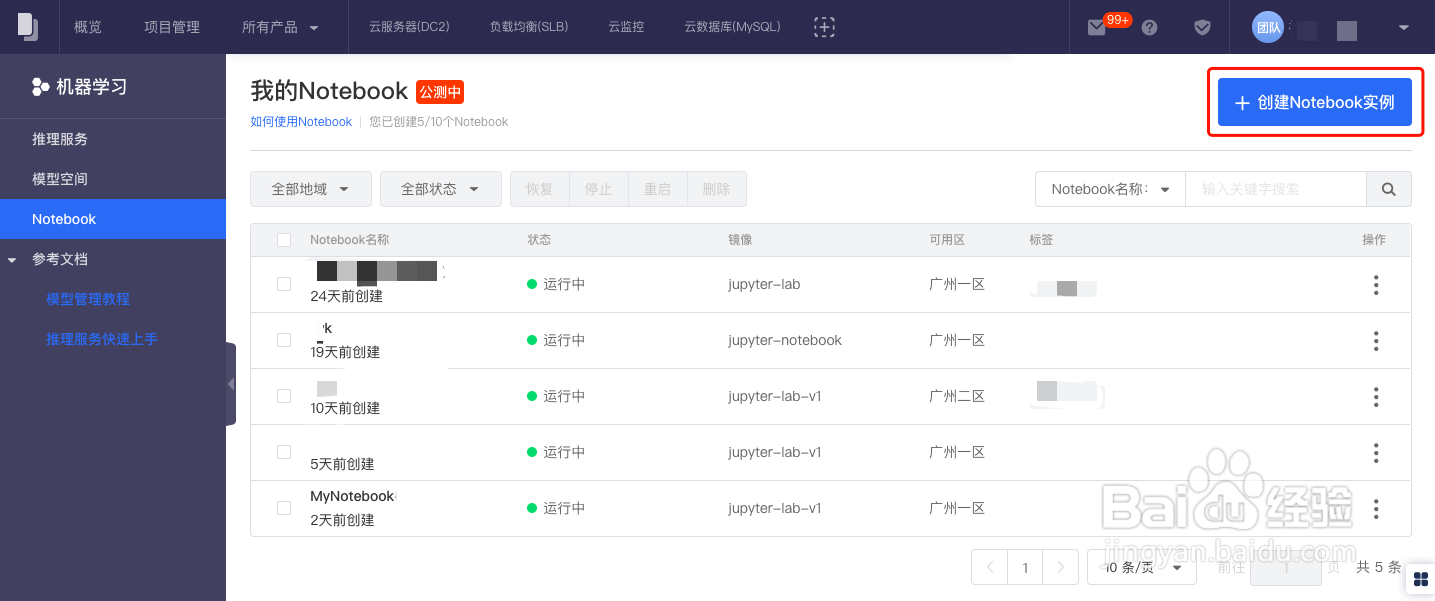
Task: Open the messages mail icon
Action: tap(1097, 28)
